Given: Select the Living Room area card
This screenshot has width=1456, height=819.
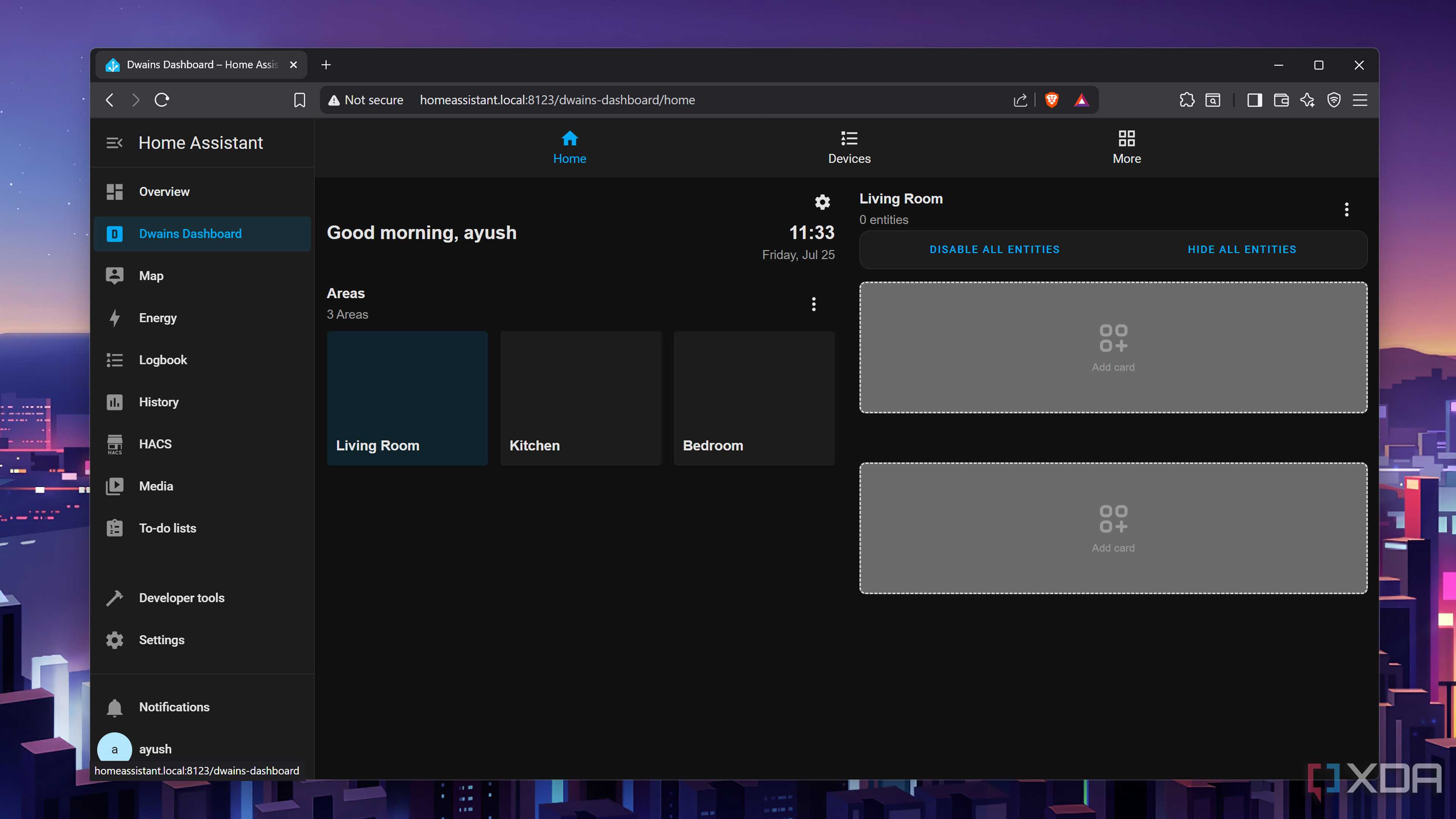Looking at the screenshot, I should tap(407, 399).
